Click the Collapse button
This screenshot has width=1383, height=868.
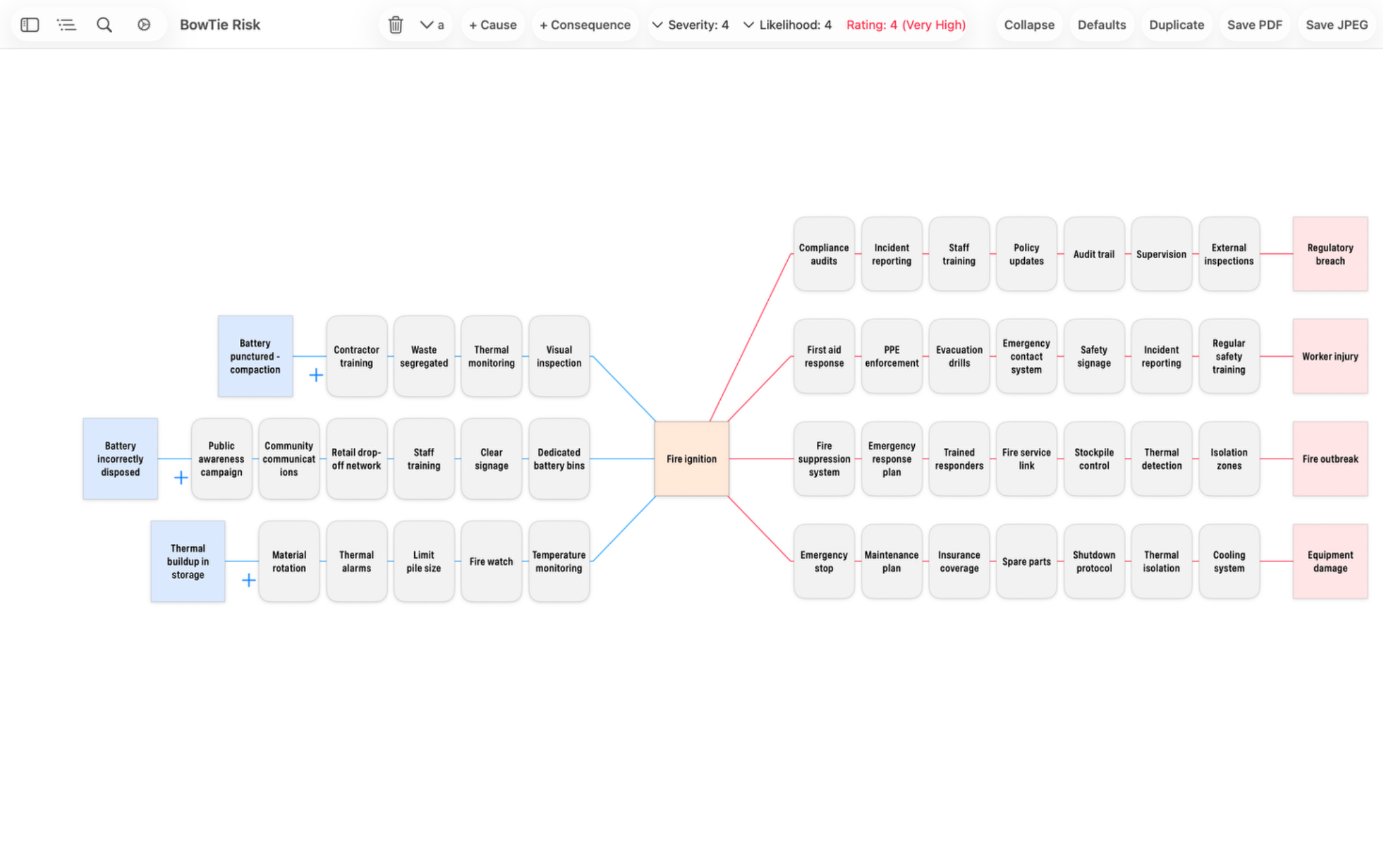pos(1029,25)
